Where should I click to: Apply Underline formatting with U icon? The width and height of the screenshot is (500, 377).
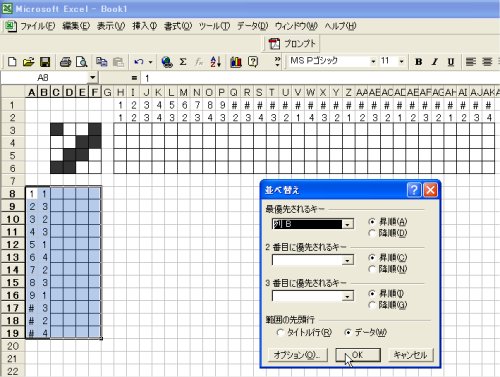point(451,62)
